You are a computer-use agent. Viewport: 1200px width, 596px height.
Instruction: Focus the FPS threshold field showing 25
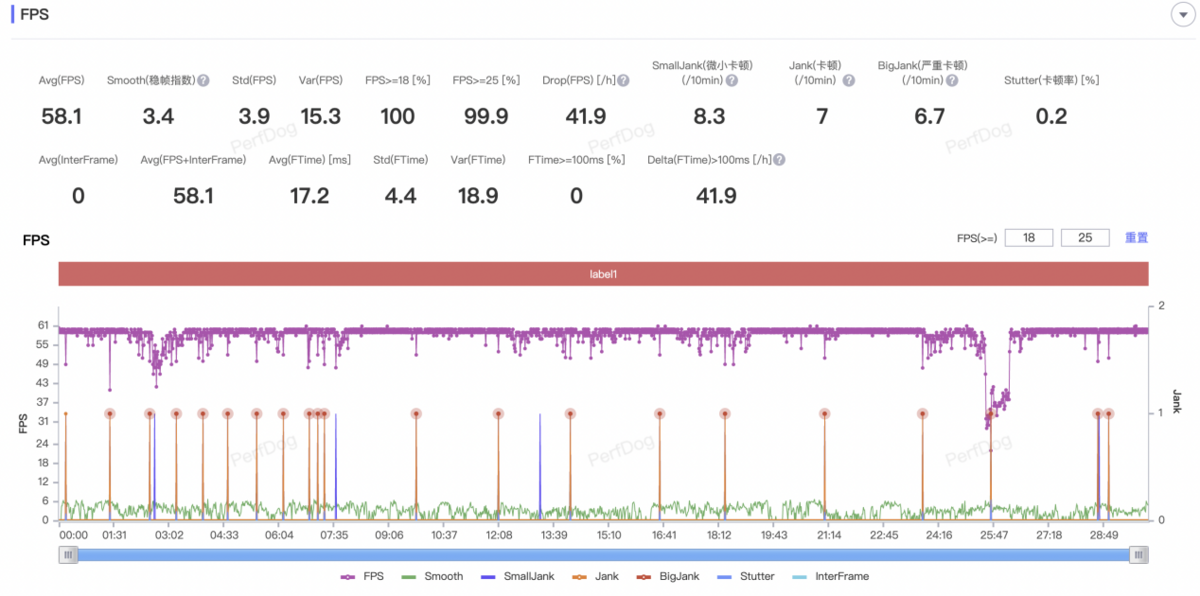click(1085, 238)
